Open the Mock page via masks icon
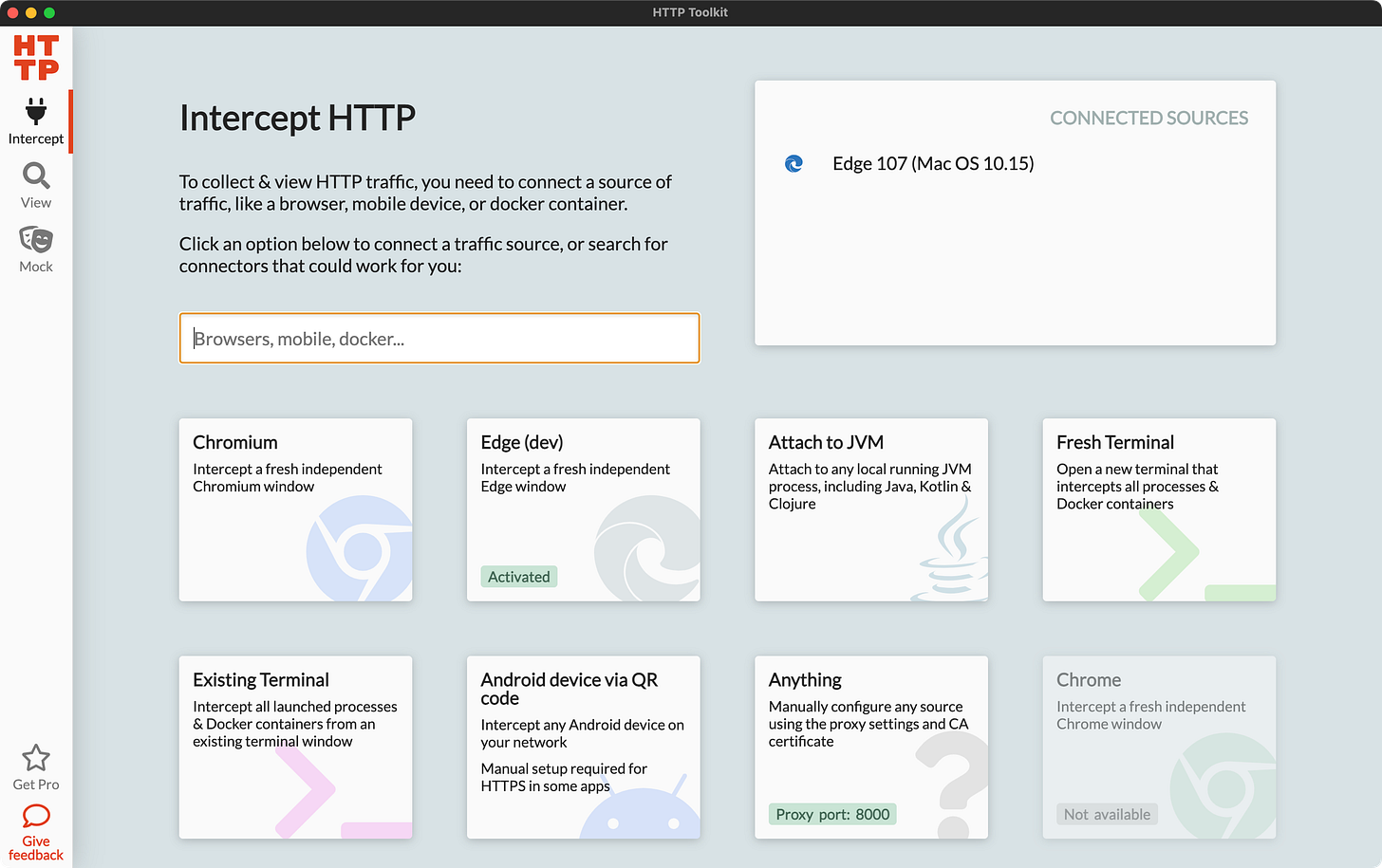1382x868 pixels. pos(36,239)
